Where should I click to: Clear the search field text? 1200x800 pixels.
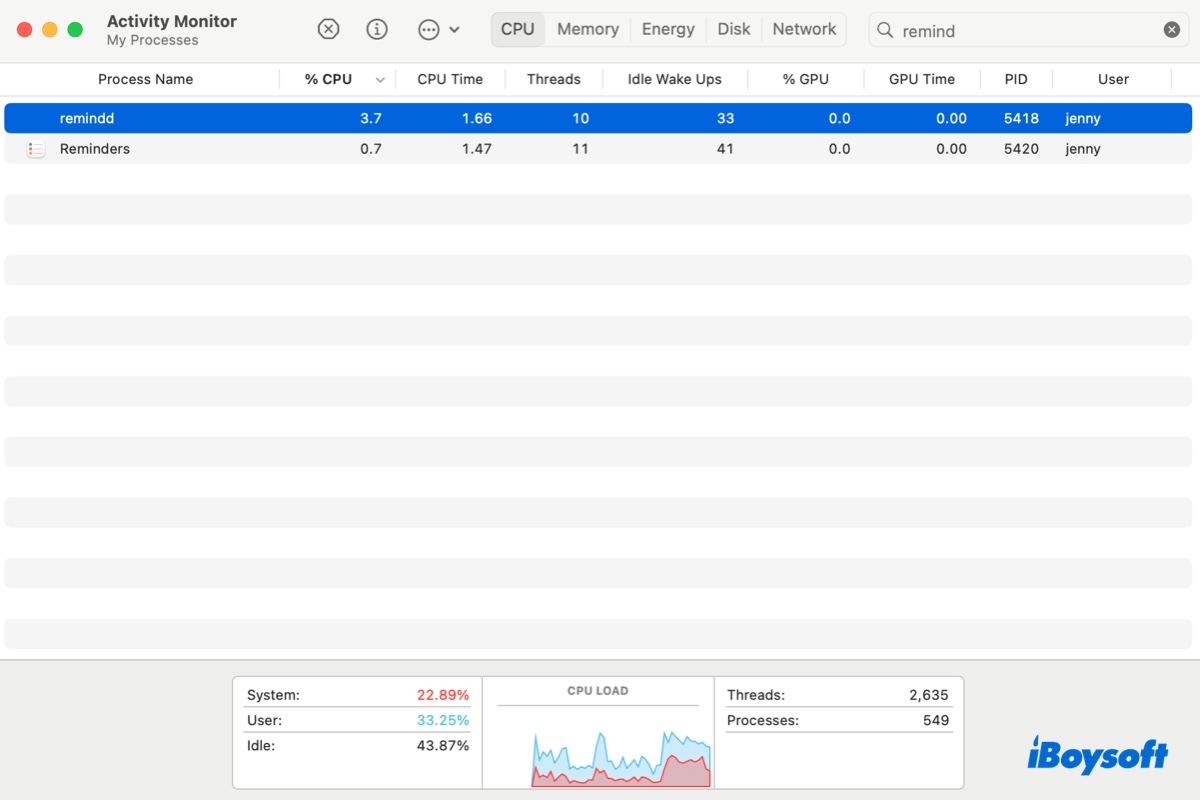coord(1172,30)
